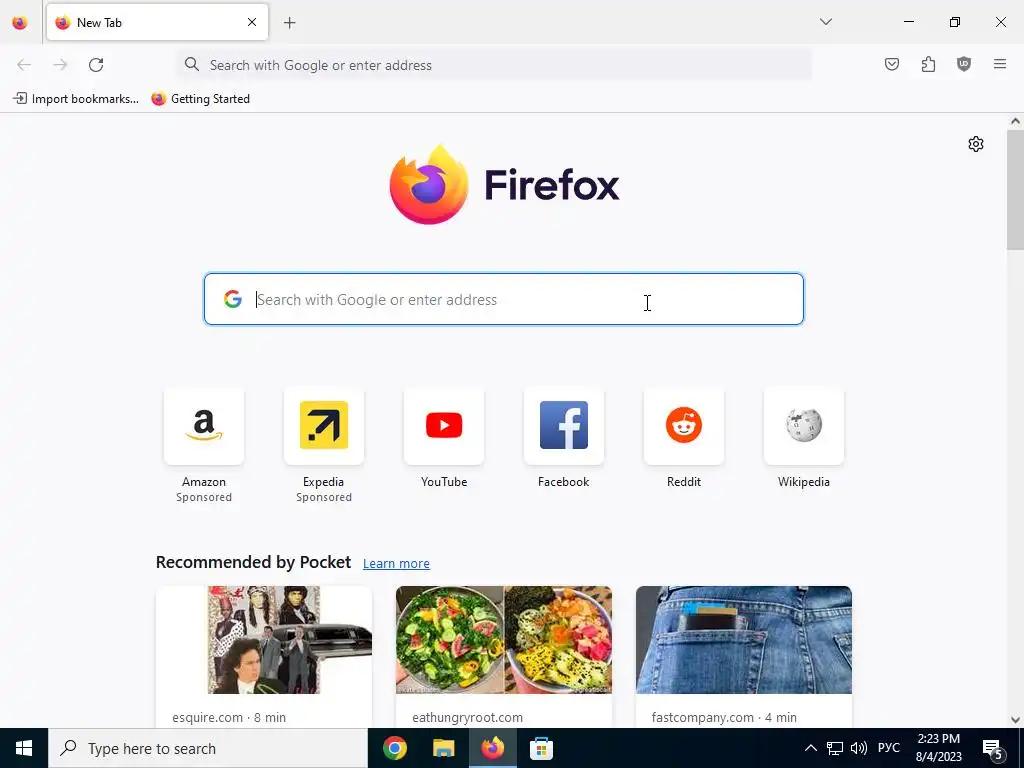The height and width of the screenshot is (768, 1024).
Task: Go back one page
Action: point(24,65)
